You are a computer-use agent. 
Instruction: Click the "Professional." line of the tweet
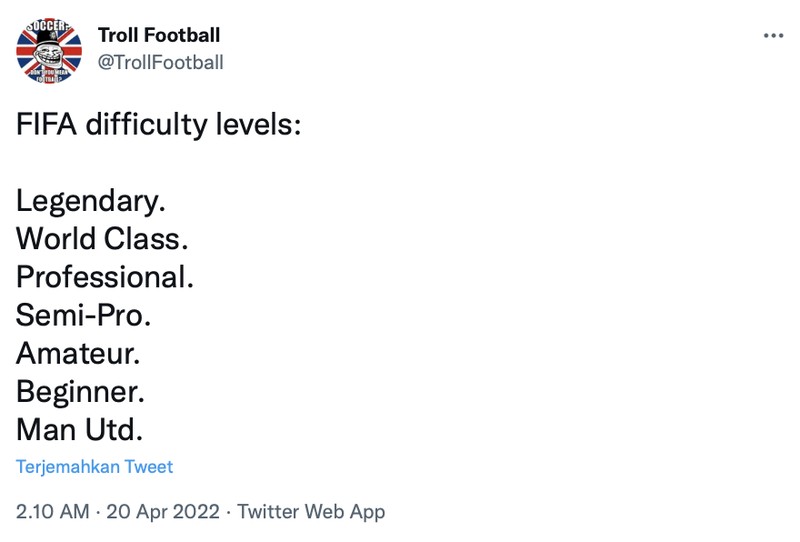click(x=105, y=277)
